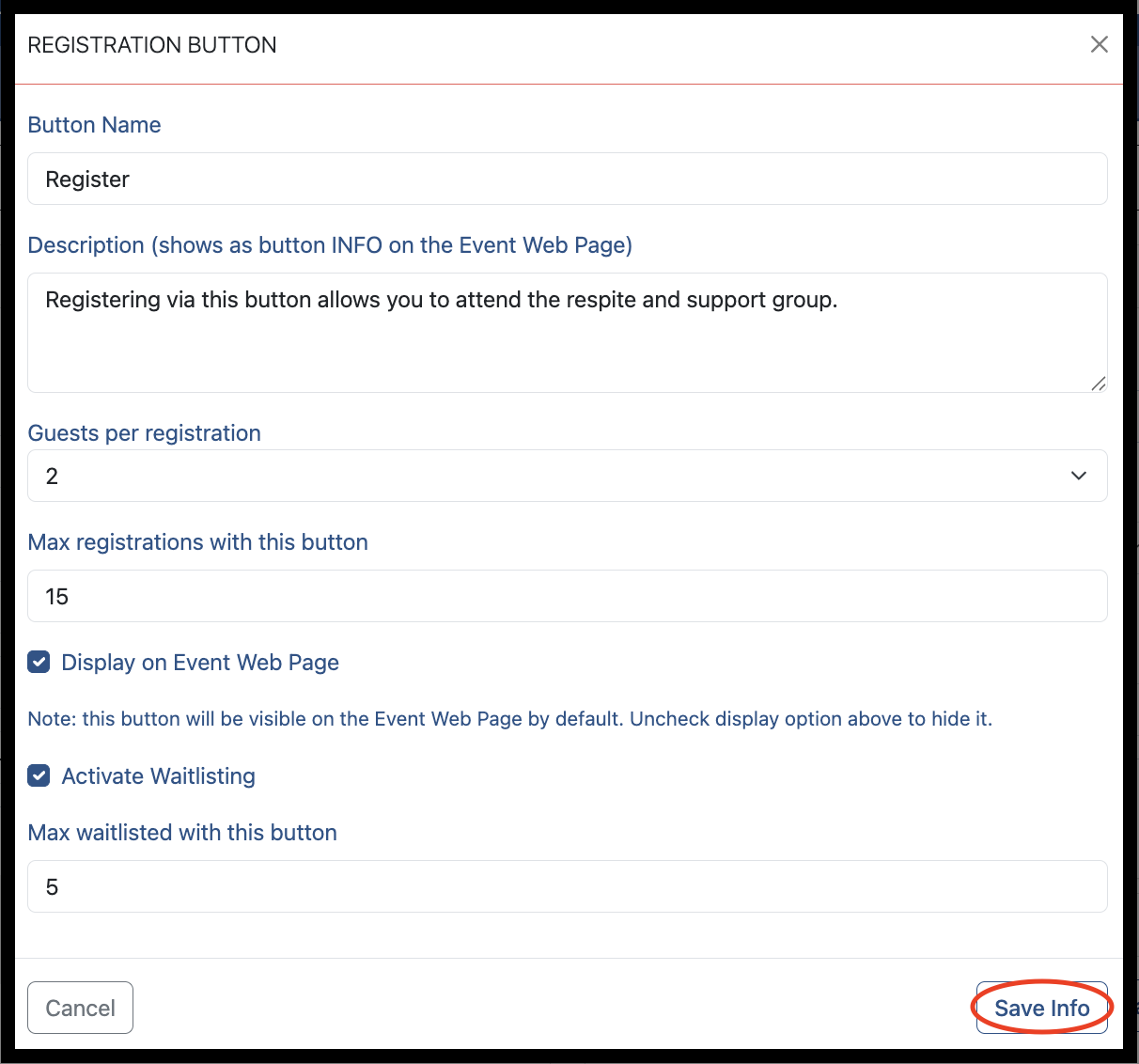The height and width of the screenshot is (1064, 1139).
Task: Toggle the Activate Waitlisting checkbox
Action: pos(39,776)
